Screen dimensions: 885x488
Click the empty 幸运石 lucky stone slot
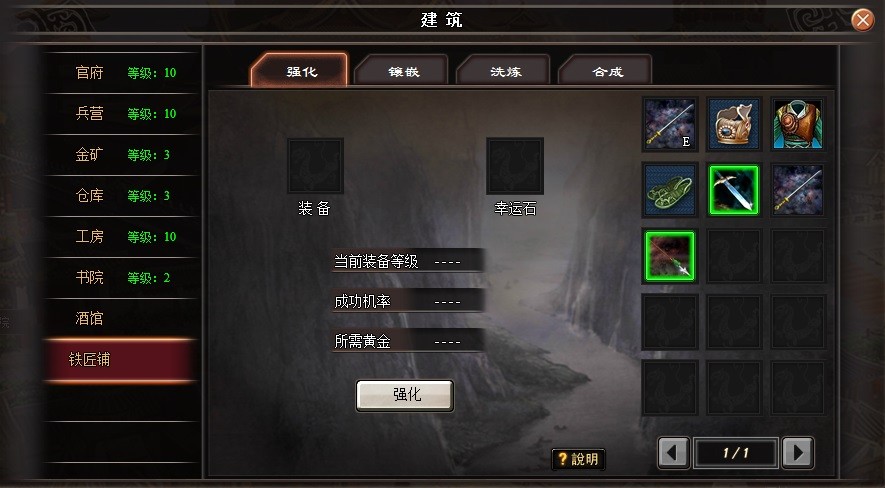point(515,166)
